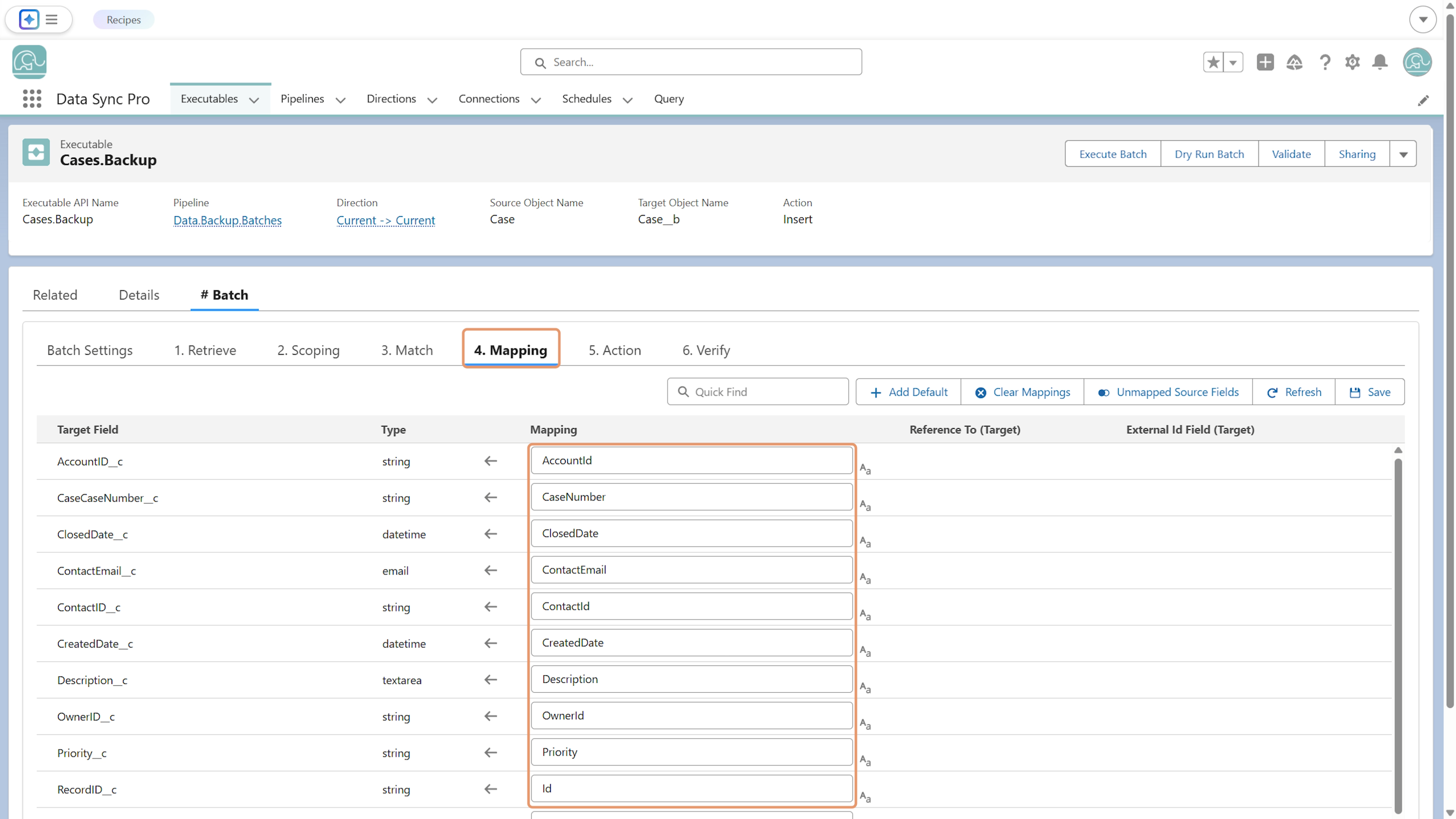The image size is (1456, 819).
Task: Open the user profile avatar
Action: point(1417,62)
